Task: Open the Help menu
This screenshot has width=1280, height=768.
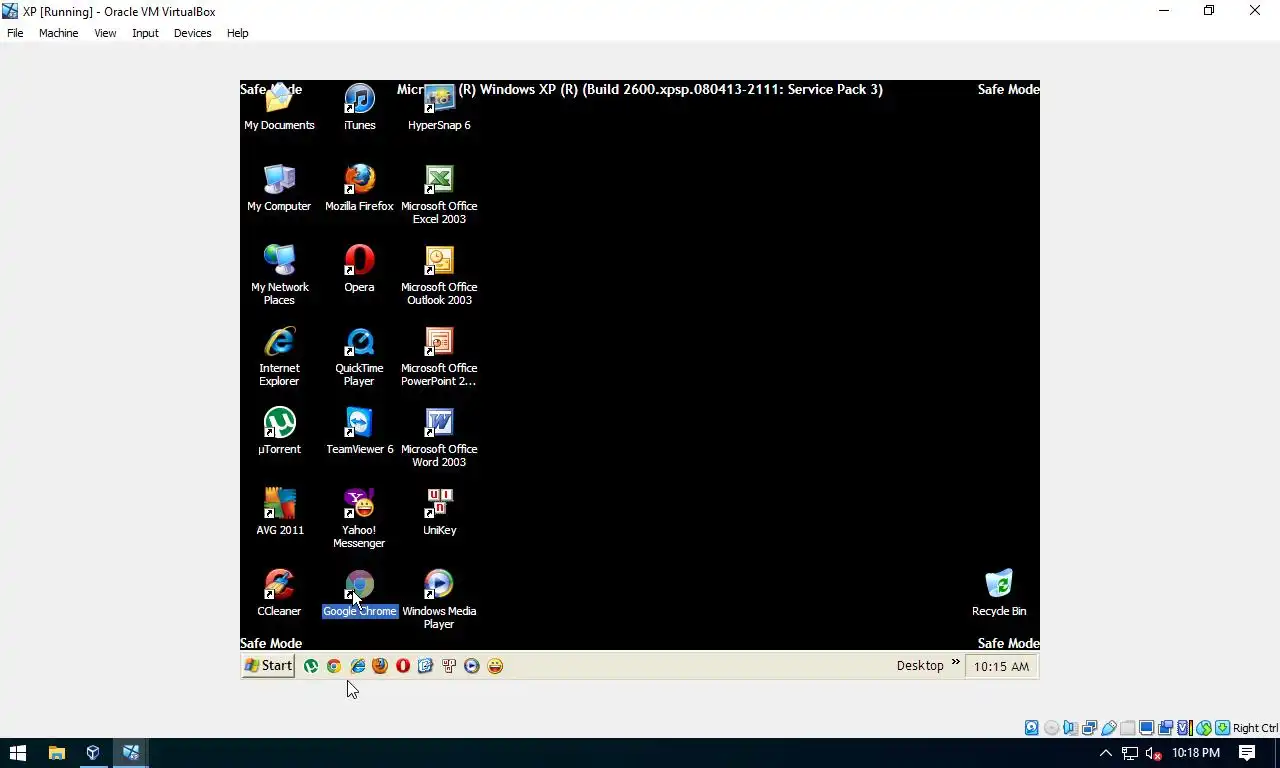Action: 237,33
